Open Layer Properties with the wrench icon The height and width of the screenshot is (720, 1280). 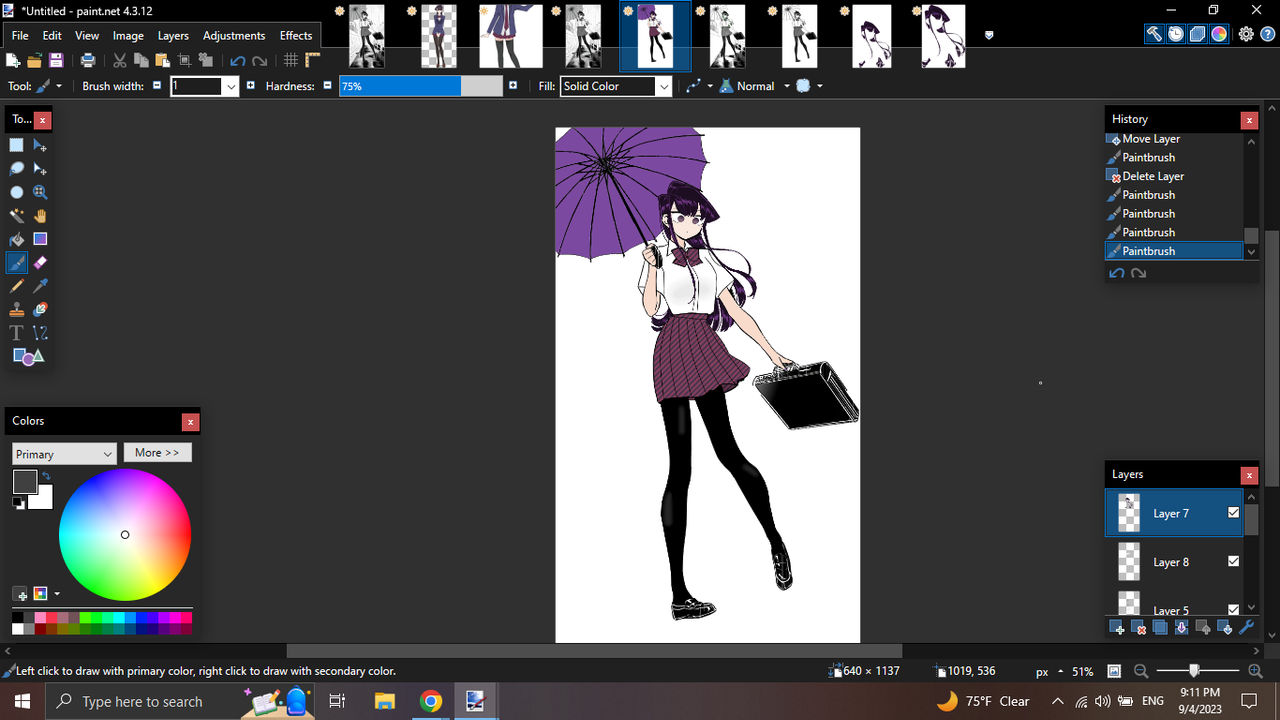(x=1246, y=627)
